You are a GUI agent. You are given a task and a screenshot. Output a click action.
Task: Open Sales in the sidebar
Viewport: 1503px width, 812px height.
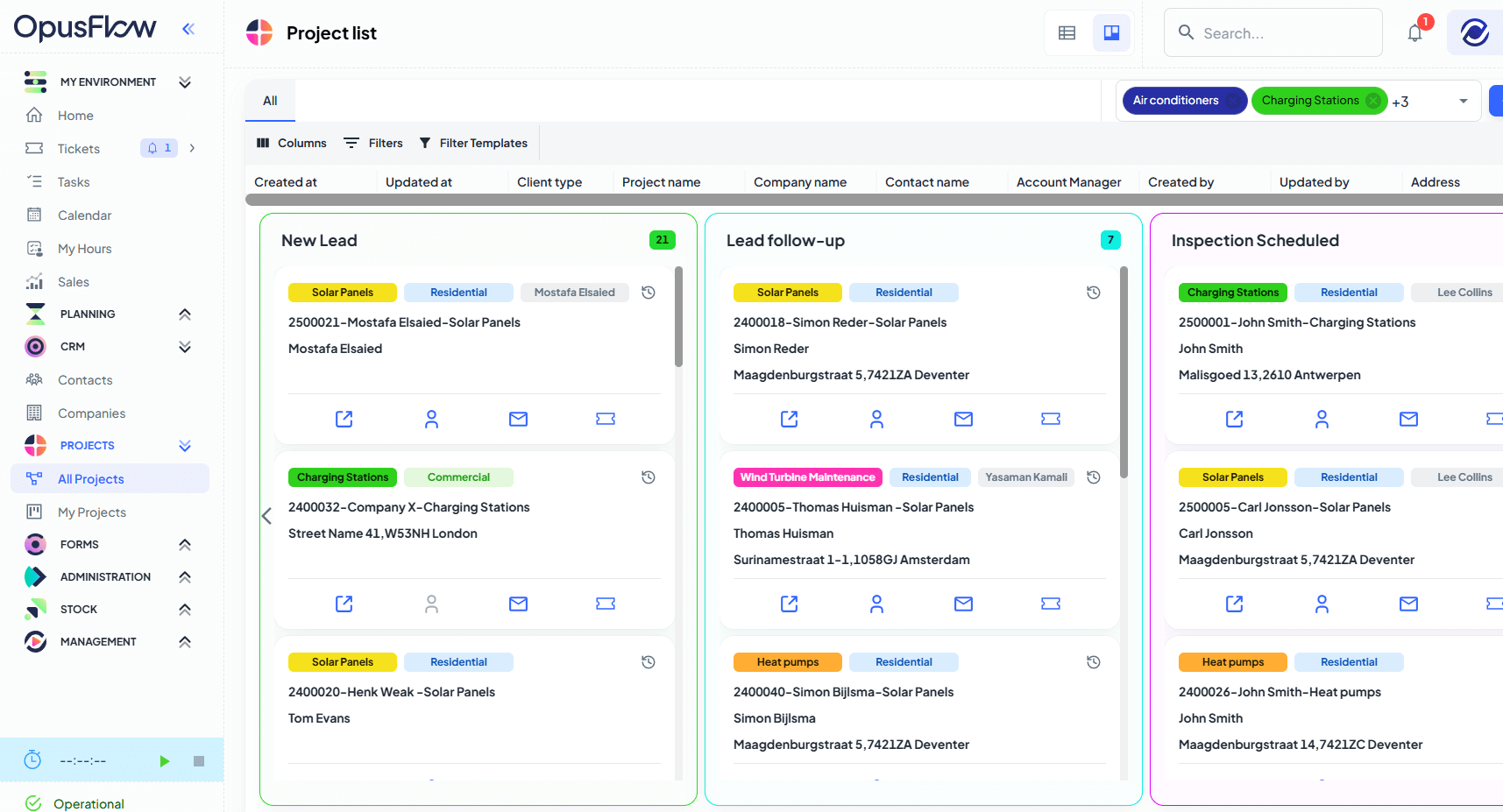click(x=74, y=282)
